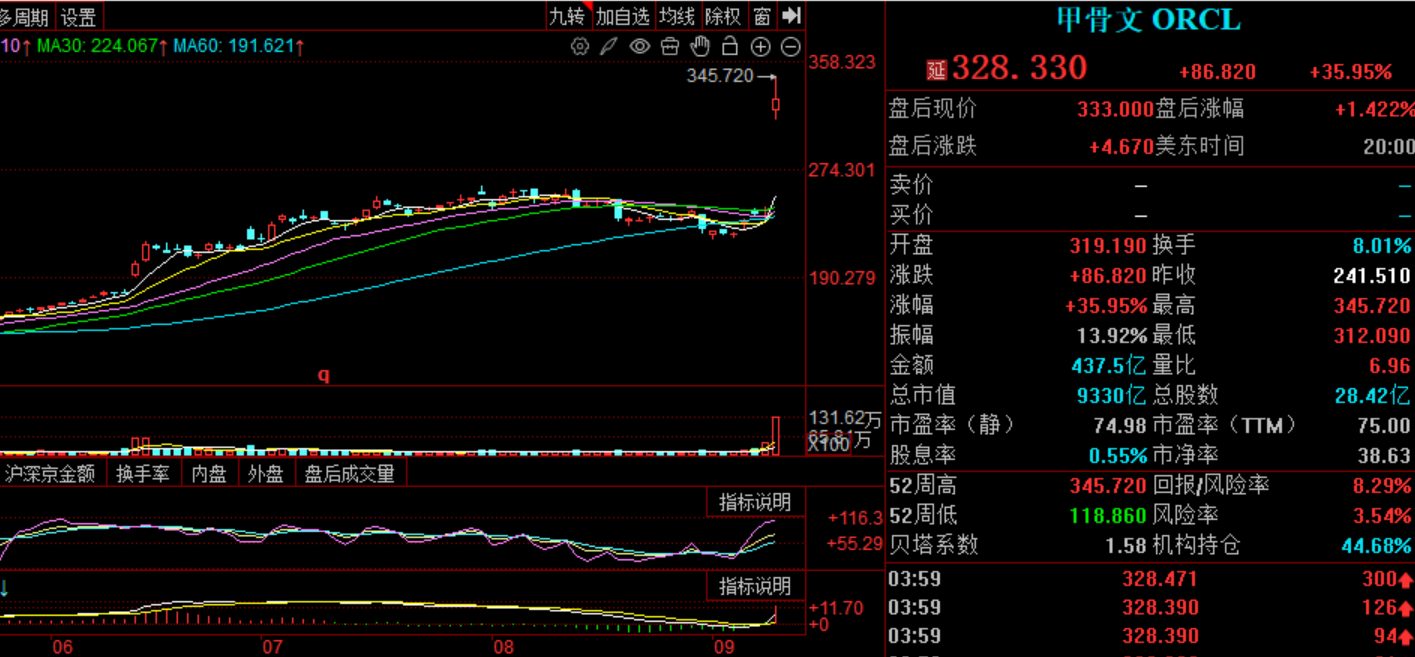
Task: Click the 市净率 value 38.63
Action: pos(1384,455)
